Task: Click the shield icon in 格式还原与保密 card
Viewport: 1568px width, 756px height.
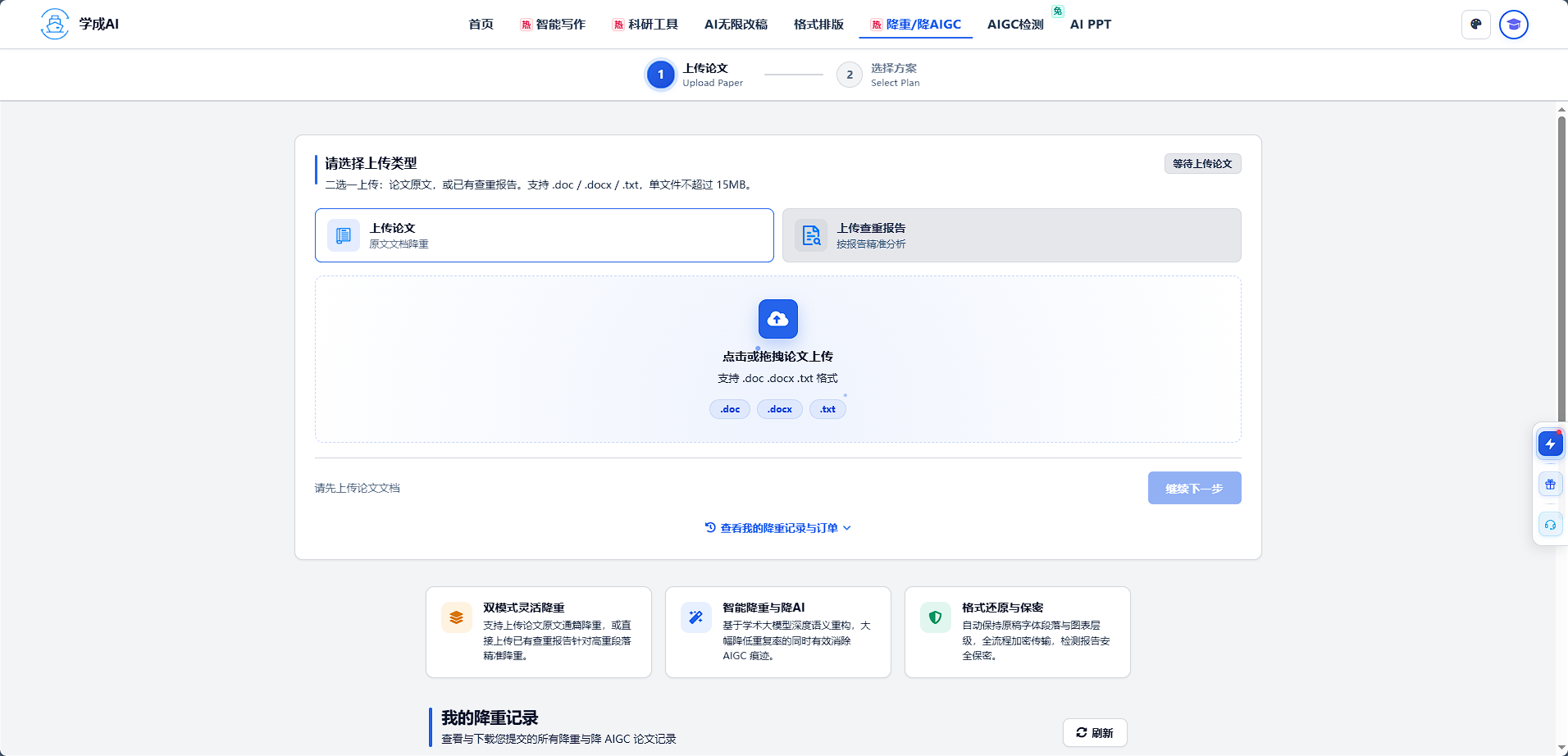Action: pos(936,617)
